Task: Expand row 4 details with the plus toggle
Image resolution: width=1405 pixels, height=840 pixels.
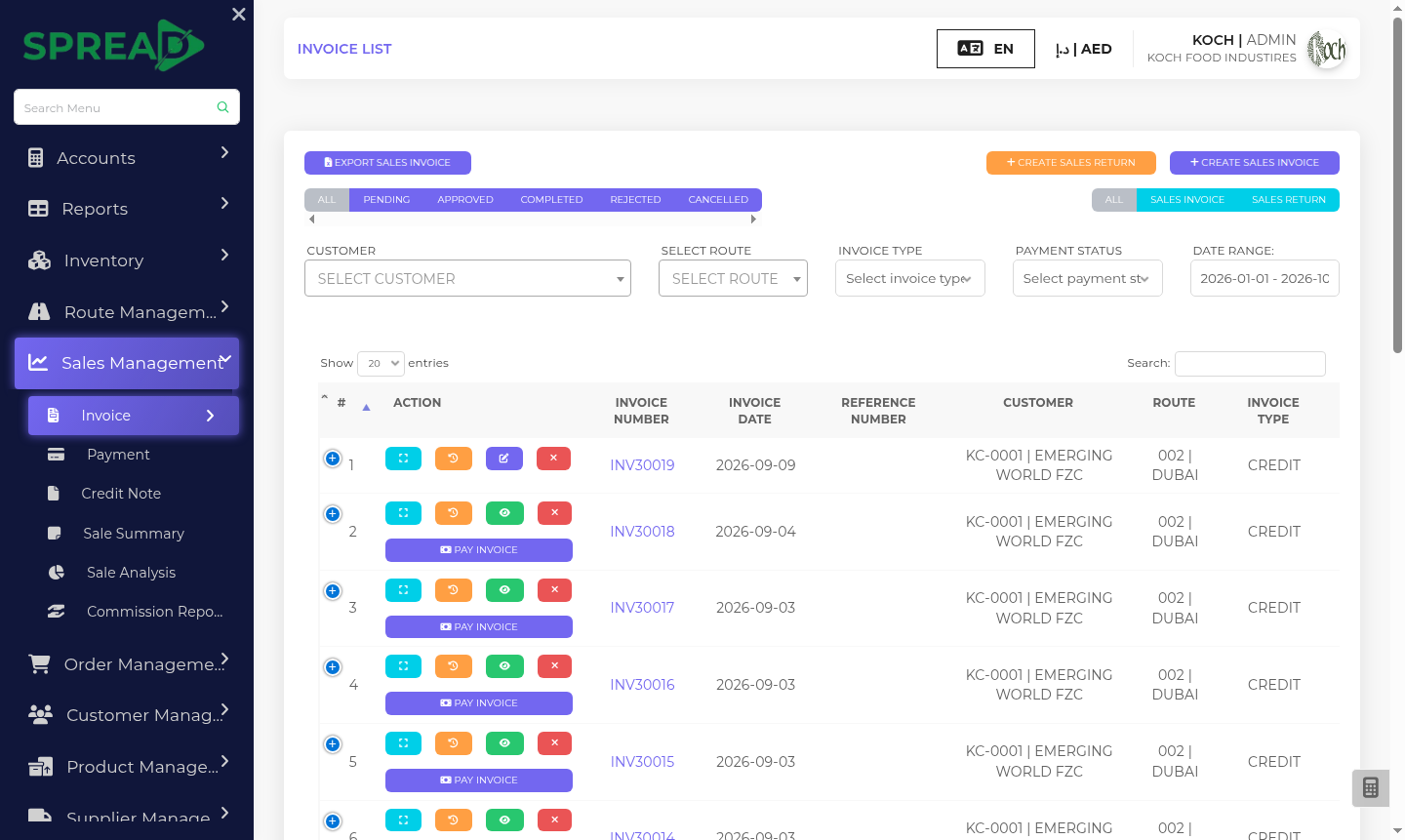Action: pos(333,667)
